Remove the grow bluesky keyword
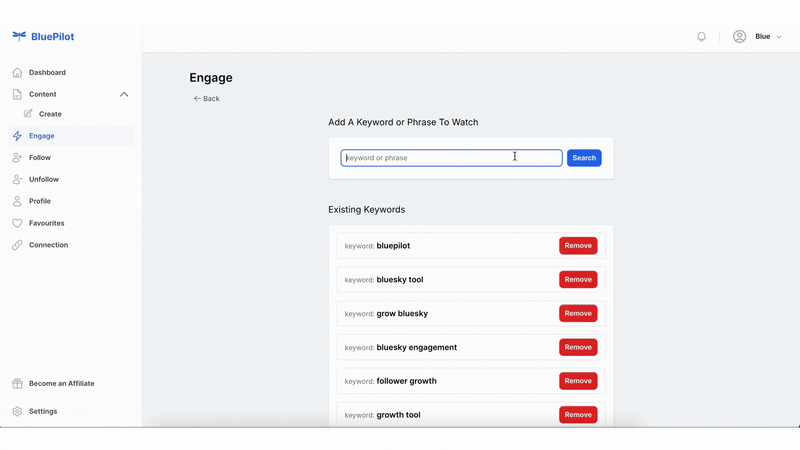Viewport: 800px width, 450px height. click(578, 313)
